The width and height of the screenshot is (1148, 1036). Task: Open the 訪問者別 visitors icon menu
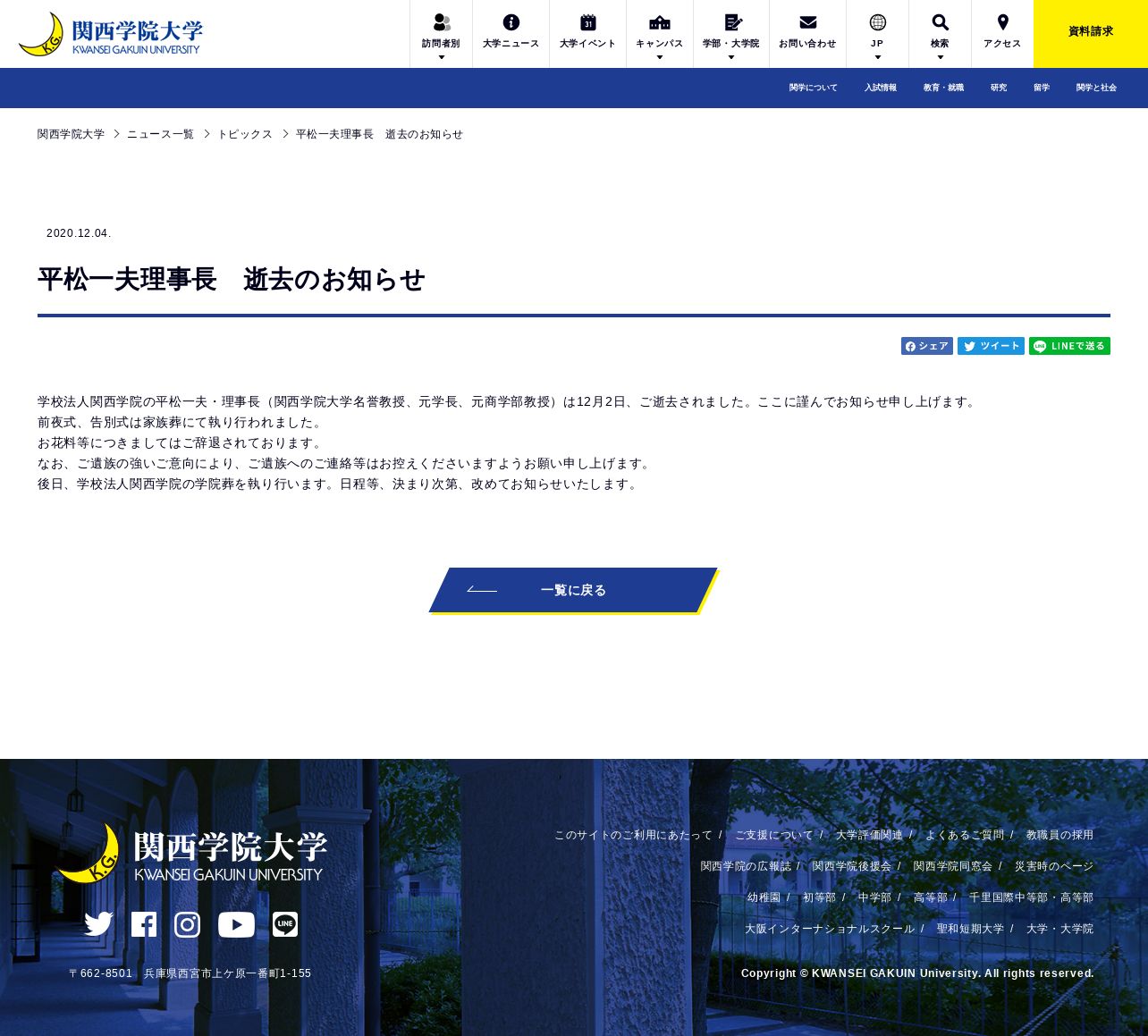(x=441, y=22)
